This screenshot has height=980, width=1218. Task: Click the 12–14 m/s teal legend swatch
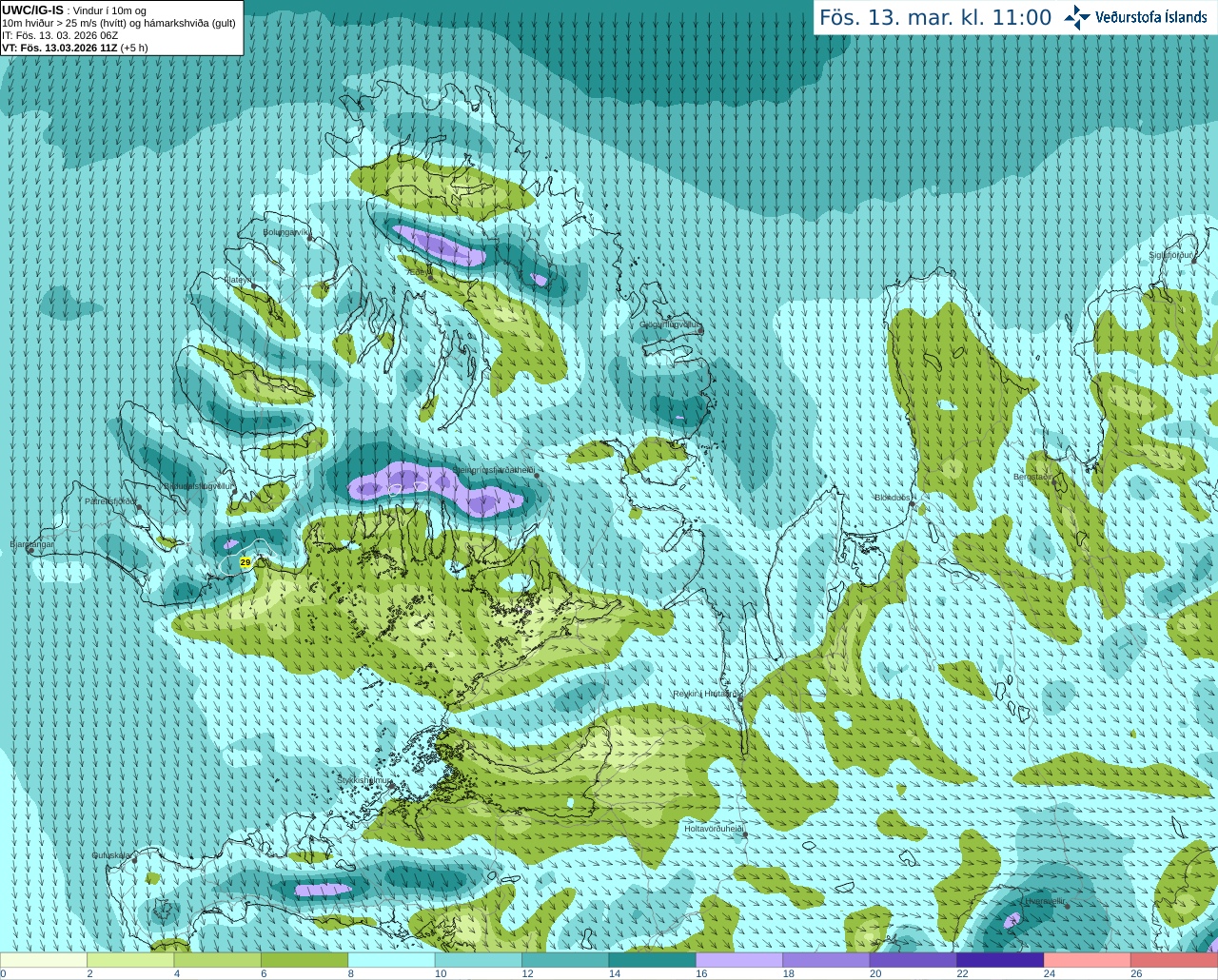click(x=565, y=960)
